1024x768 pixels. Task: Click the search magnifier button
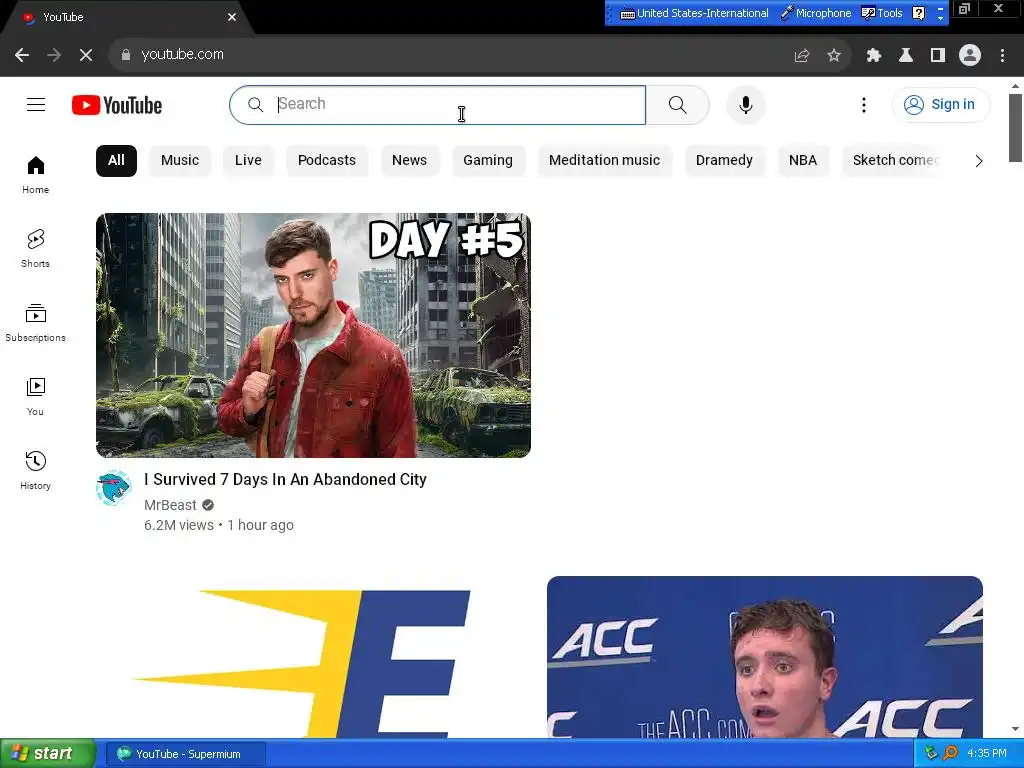[x=678, y=104]
